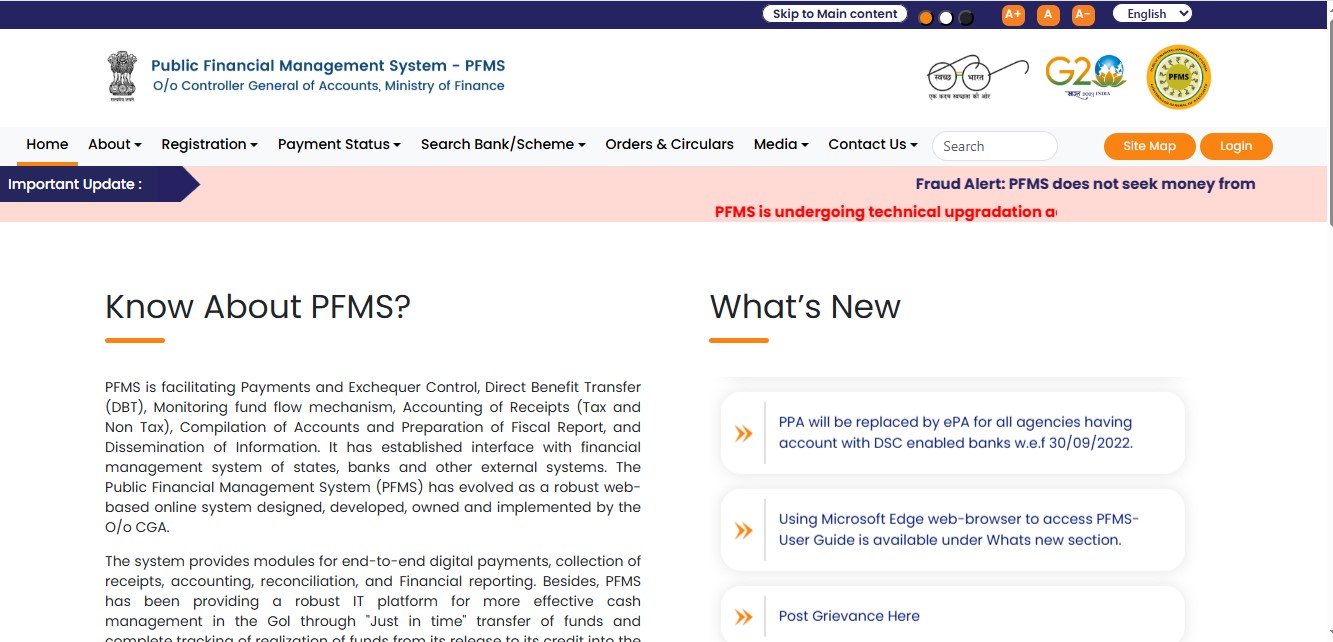Expand the Search Bank/Scheme menu
Image resolution: width=1333 pixels, height=642 pixels.
pyautogui.click(x=503, y=144)
